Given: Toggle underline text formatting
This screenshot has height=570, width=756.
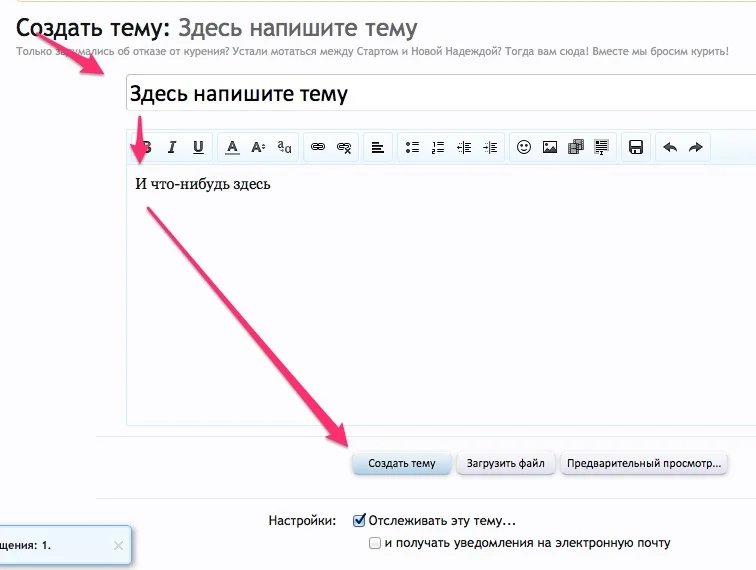Looking at the screenshot, I should point(198,147).
